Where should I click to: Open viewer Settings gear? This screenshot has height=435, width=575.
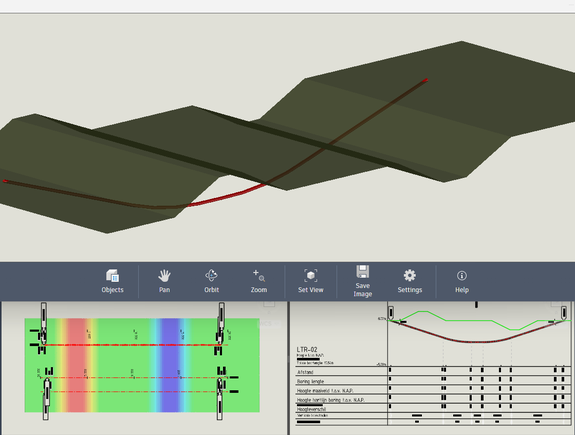pyautogui.click(x=410, y=281)
